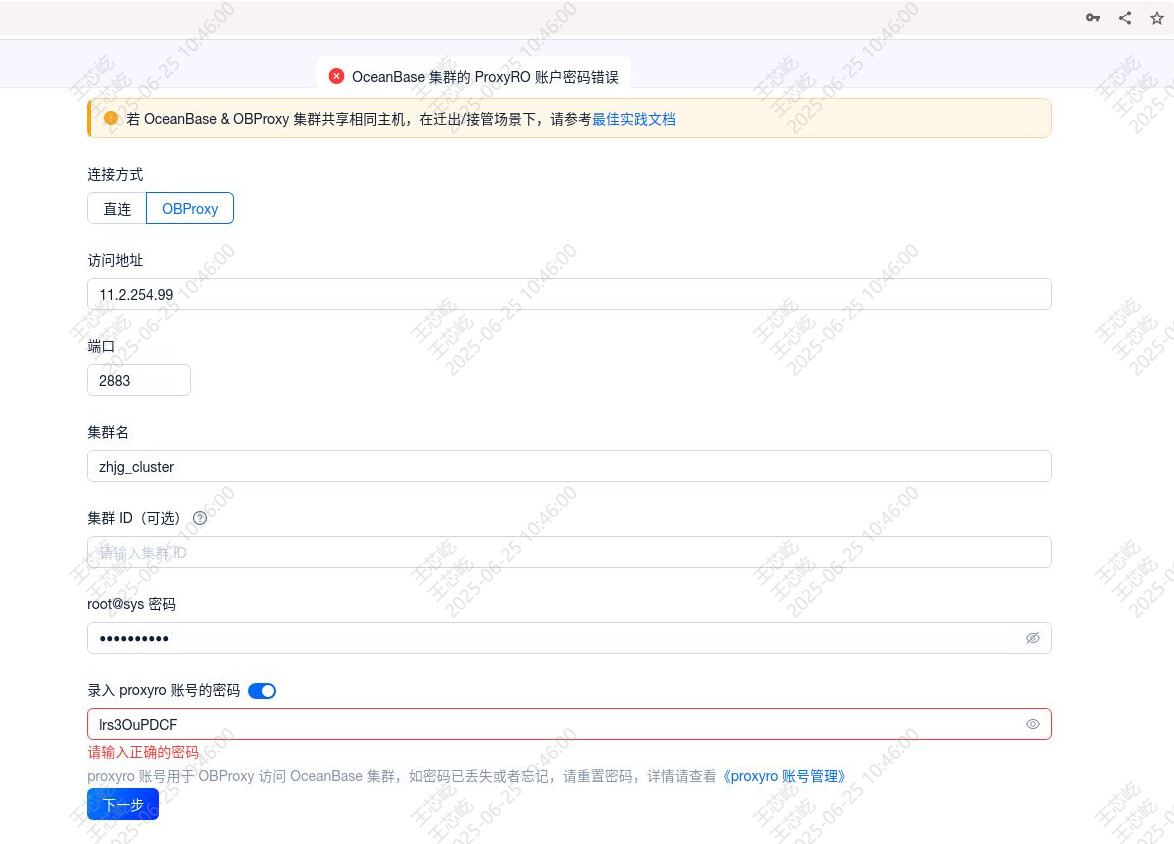Click the password key icon in browser toolbar
This screenshot has width=1174, height=844.
coord(1092,18)
